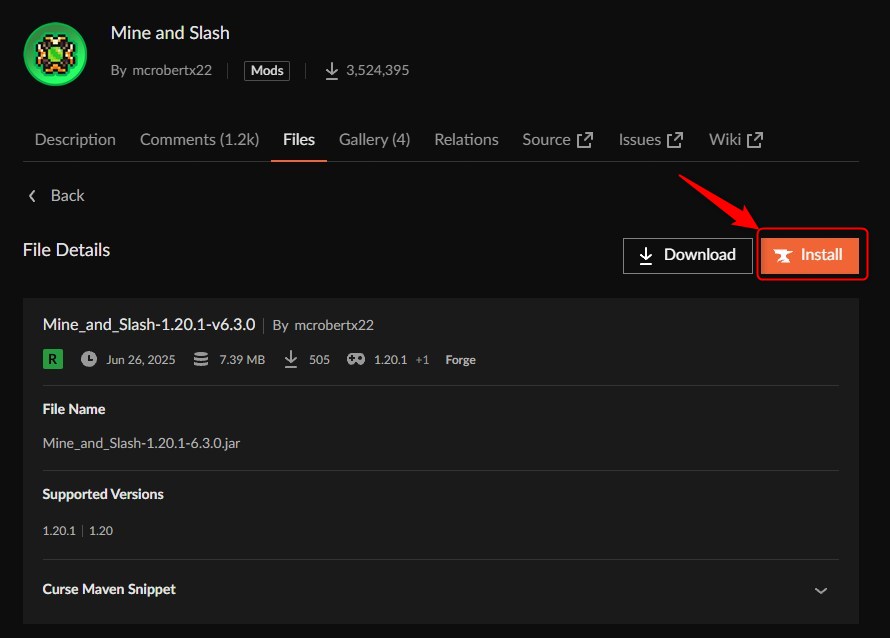Viewport: 890px width, 638px height.
Task: Go Back to the files list
Action: click(56, 196)
